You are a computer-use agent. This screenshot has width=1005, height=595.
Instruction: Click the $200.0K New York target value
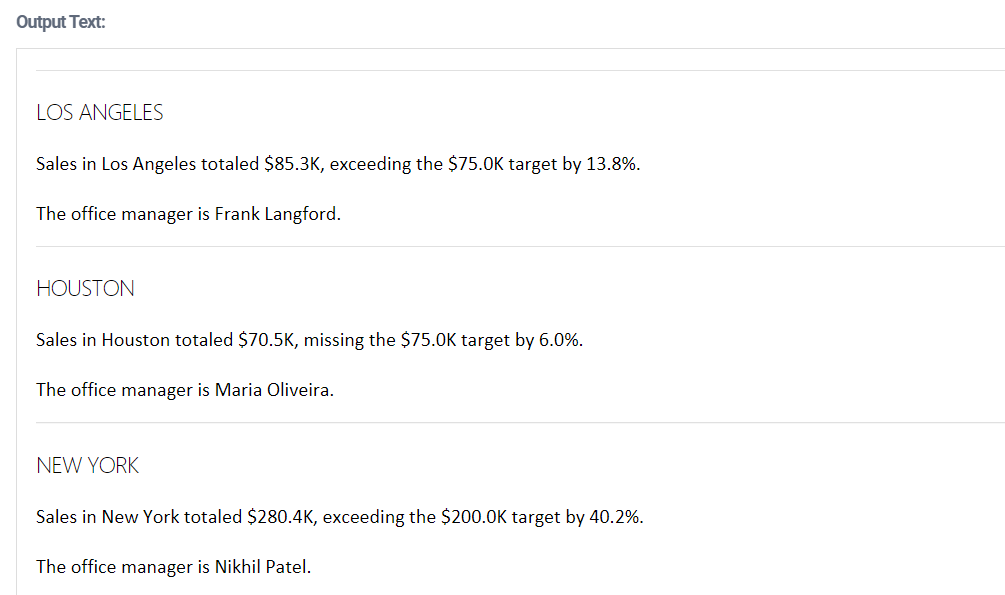tap(473, 517)
